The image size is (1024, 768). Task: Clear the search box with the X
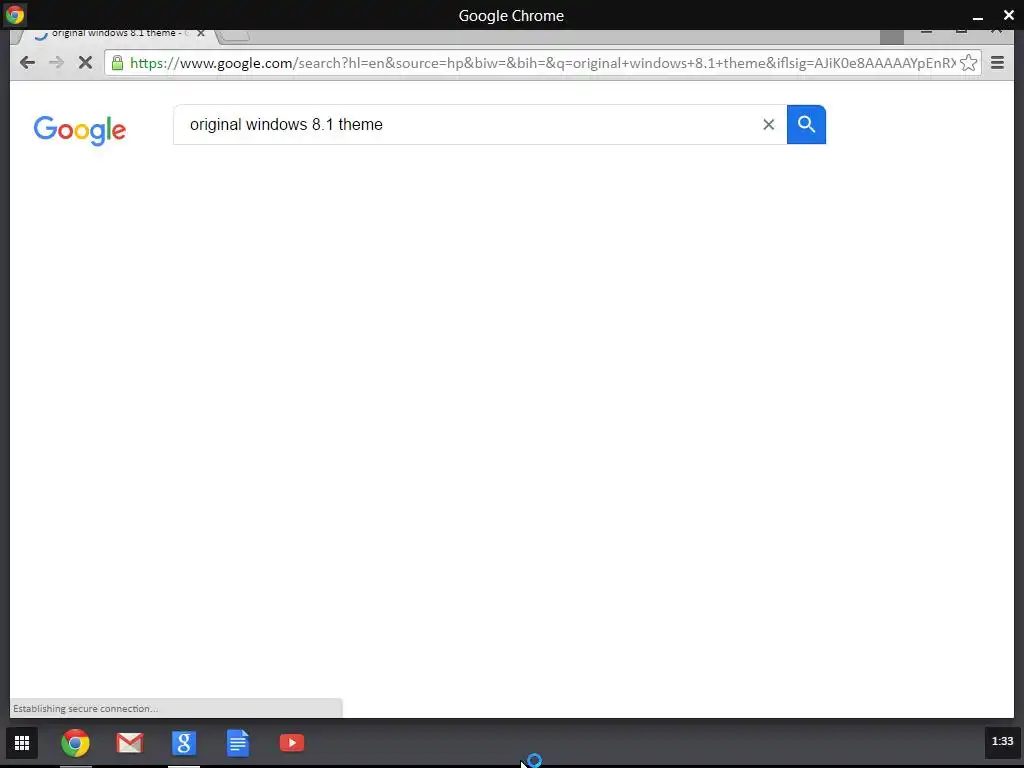(769, 124)
